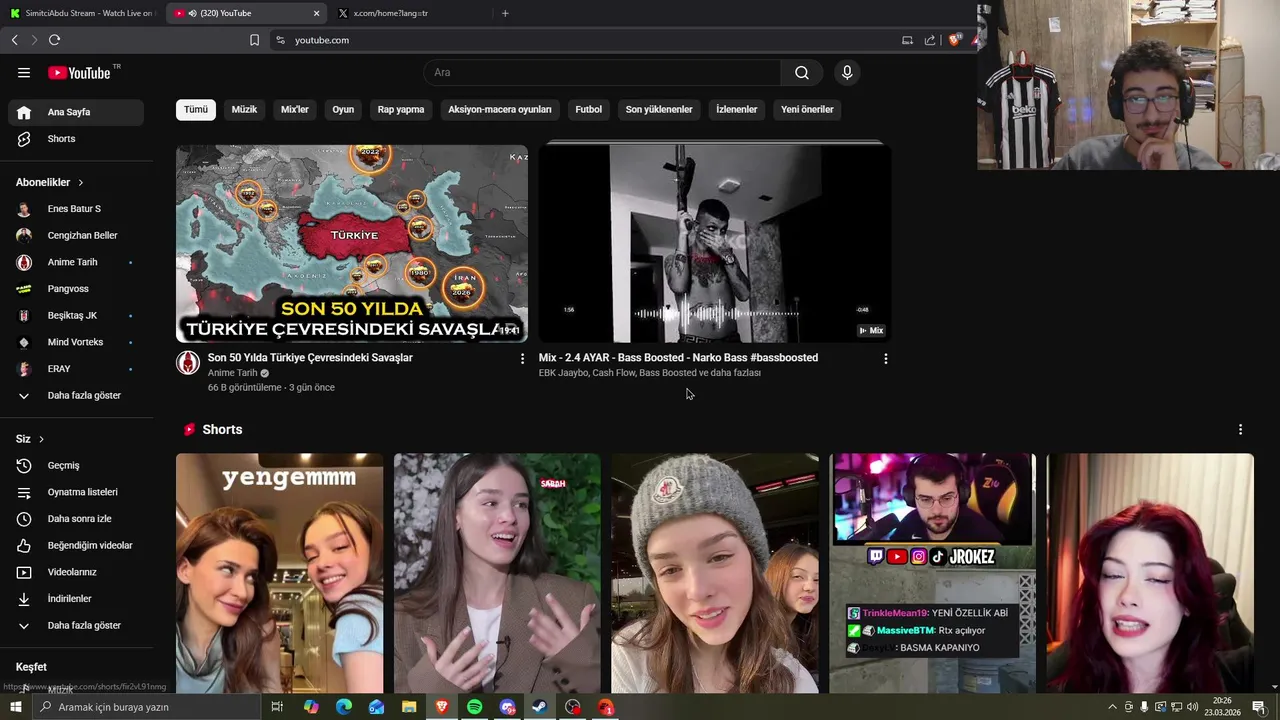Open File Explorer from the taskbar
The height and width of the screenshot is (720, 1280).
click(409, 707)
